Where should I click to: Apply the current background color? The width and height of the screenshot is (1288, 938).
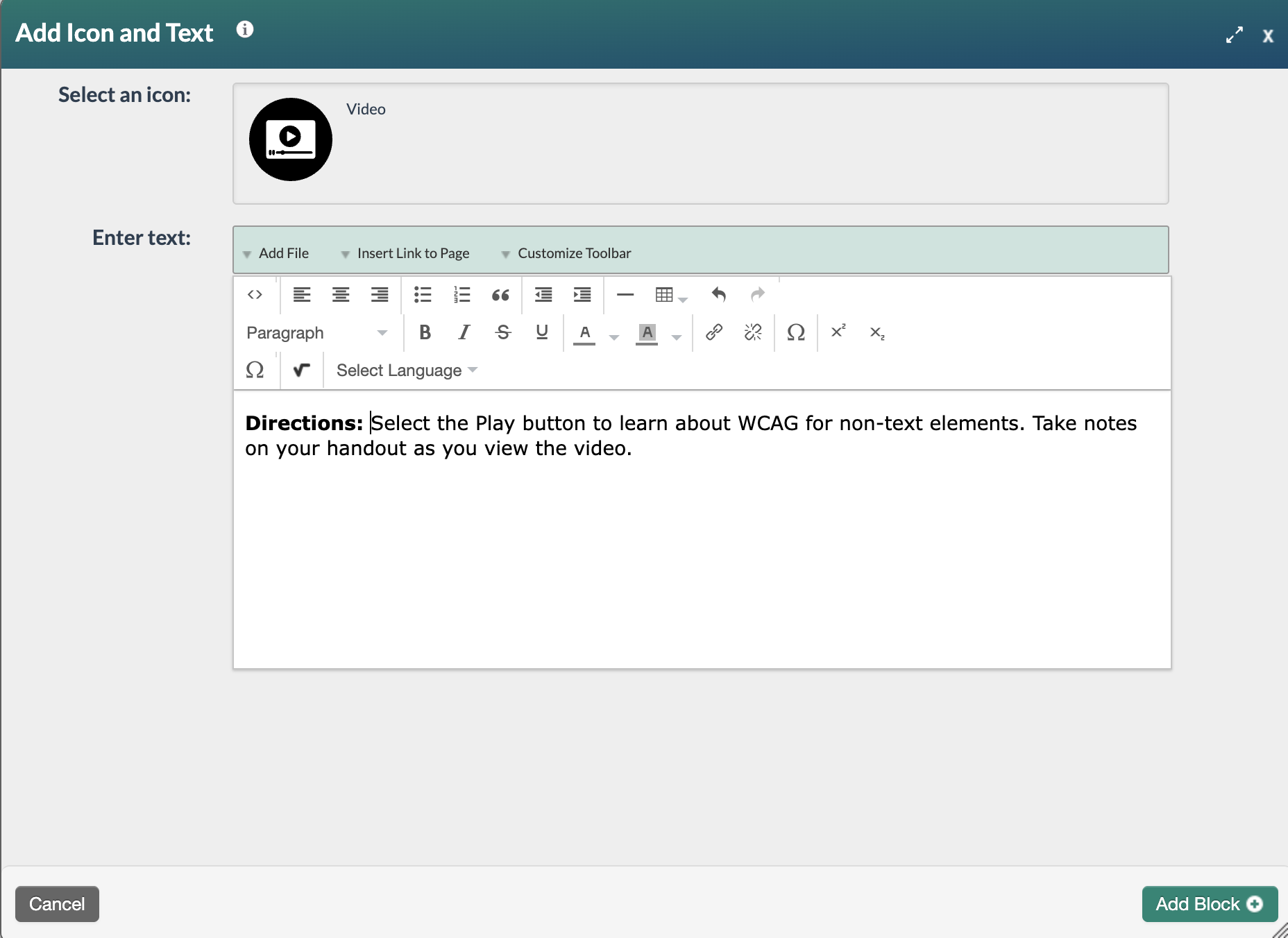(647, 333)
